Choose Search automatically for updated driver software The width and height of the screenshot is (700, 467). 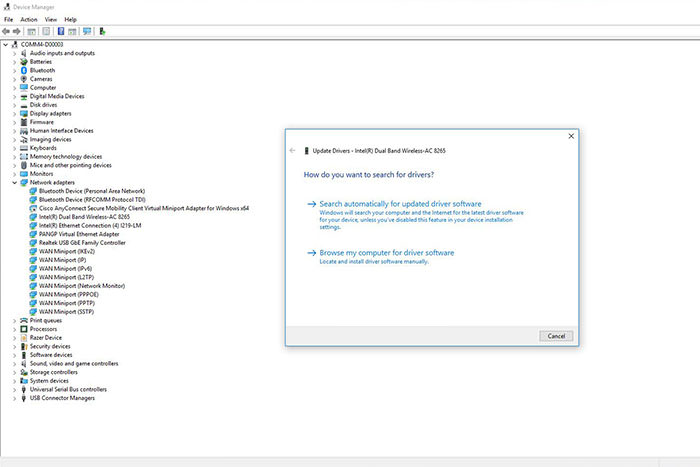(x=400, y=205)
